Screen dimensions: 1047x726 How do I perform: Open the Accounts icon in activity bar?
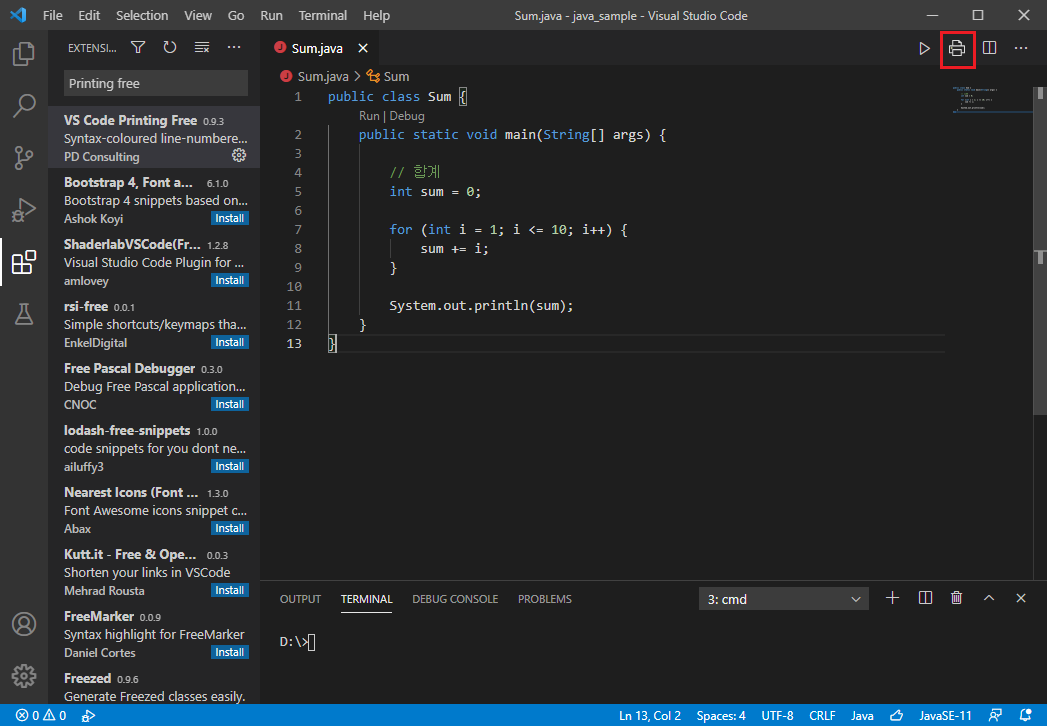coord(24,624)
